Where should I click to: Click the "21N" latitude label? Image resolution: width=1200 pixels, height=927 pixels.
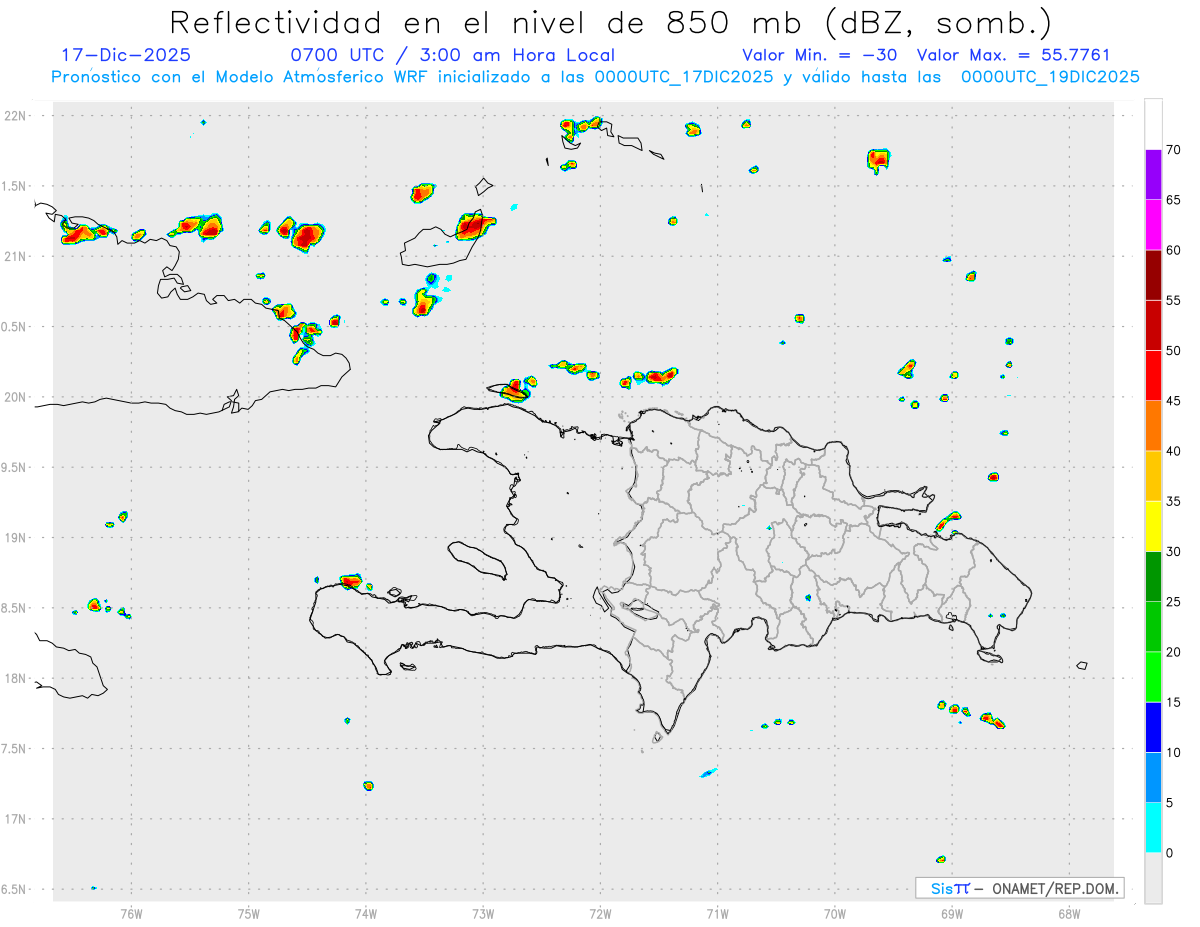16,256
